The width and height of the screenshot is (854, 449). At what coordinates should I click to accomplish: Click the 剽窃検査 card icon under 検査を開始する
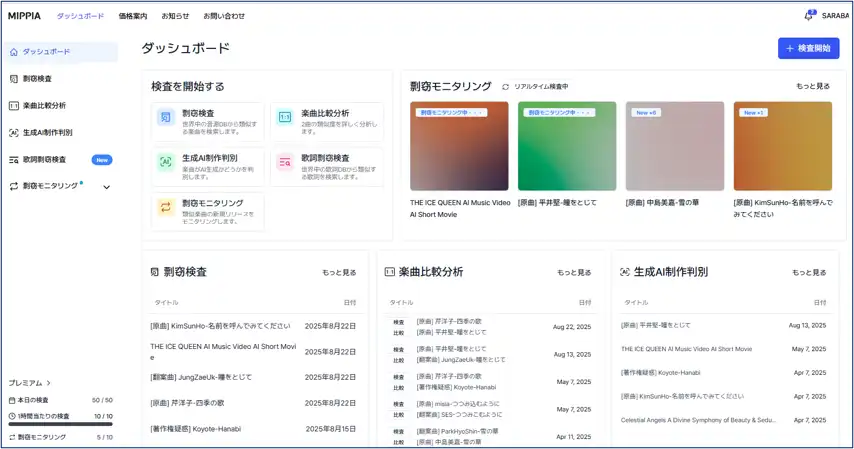point(166,117)
